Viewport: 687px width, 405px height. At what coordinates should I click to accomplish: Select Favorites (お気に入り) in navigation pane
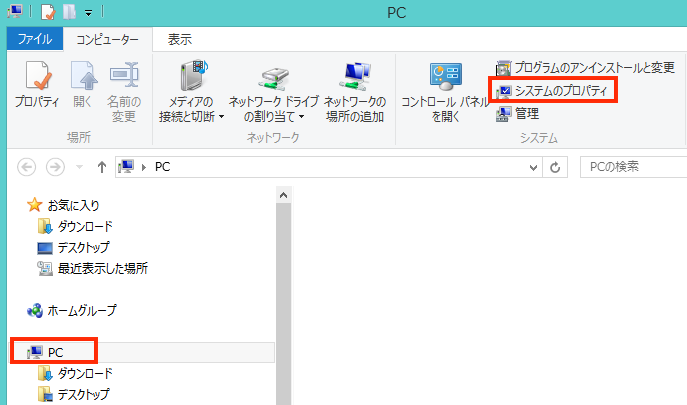(x=64, y=205)
